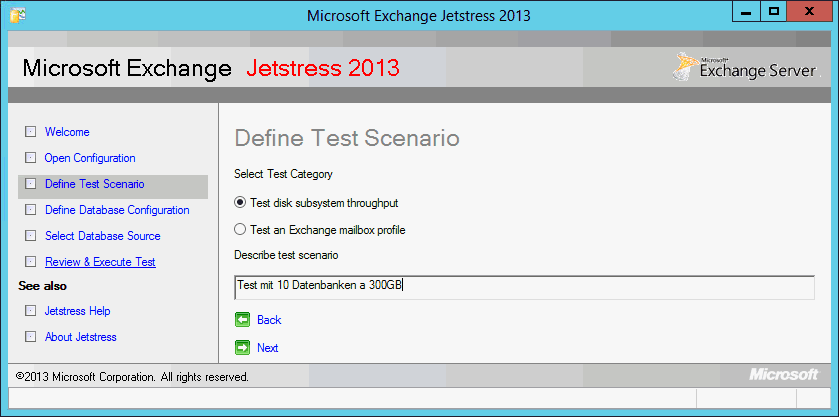Click bullet icon beside About Jetstress
The image size is (839, 417).
[x=30, y=337]
